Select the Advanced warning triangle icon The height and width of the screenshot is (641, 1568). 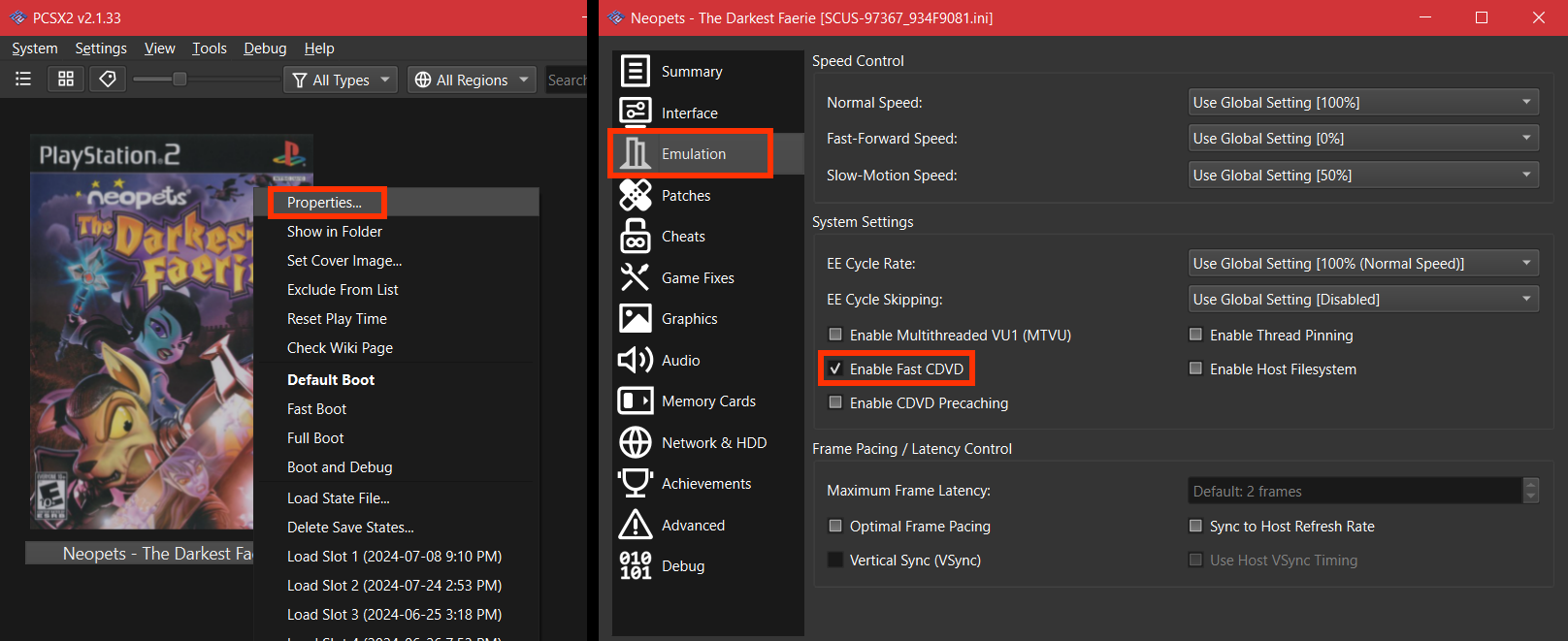point(636,525)
